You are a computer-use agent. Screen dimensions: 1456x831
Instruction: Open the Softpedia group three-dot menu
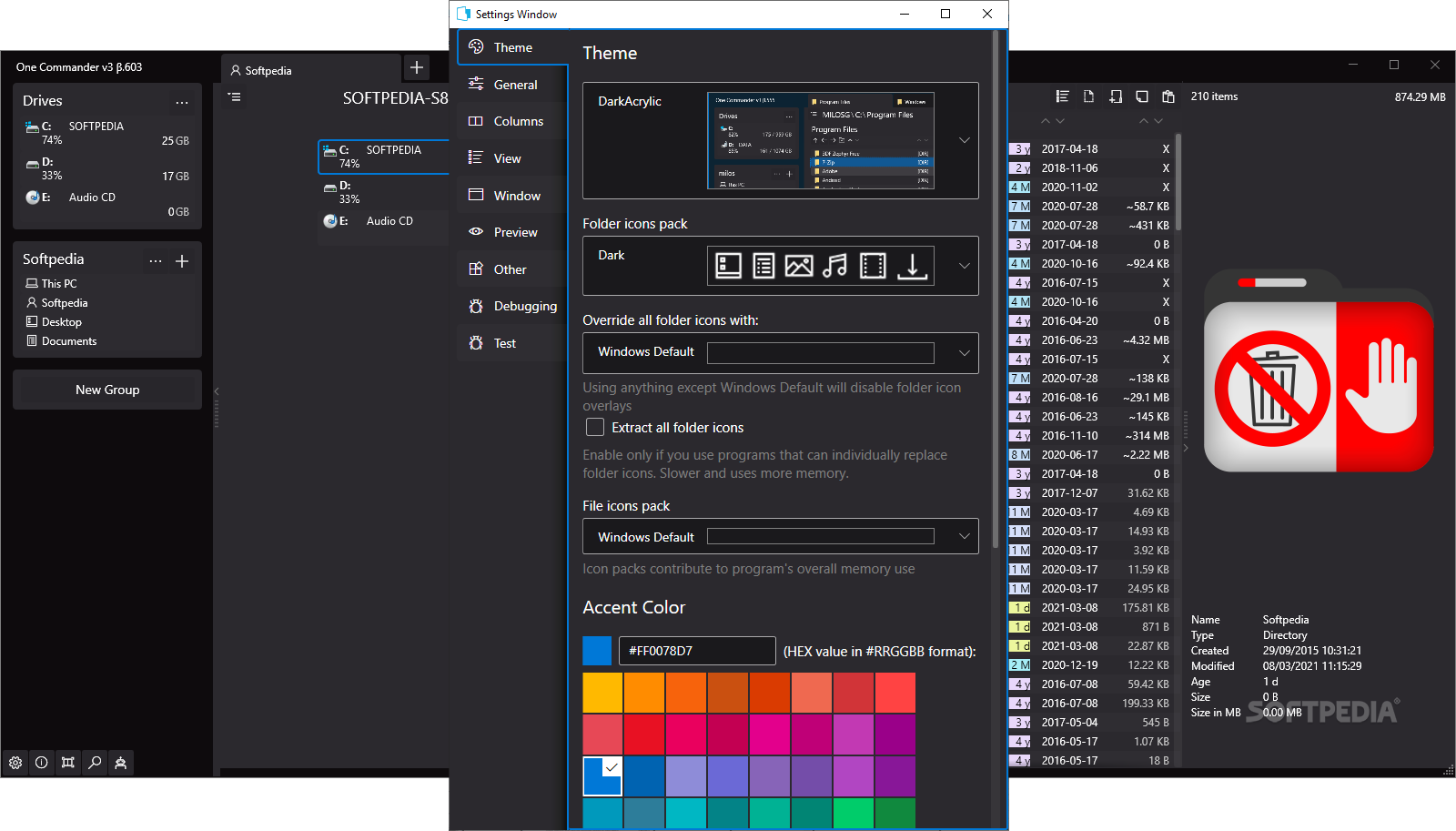pos(156,261)
